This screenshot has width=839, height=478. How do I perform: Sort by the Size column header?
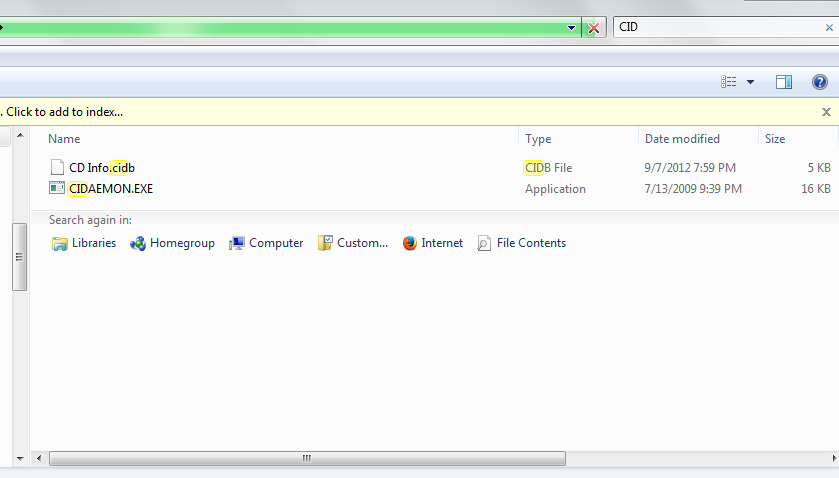pyautogui.click(x=775, y=139)
